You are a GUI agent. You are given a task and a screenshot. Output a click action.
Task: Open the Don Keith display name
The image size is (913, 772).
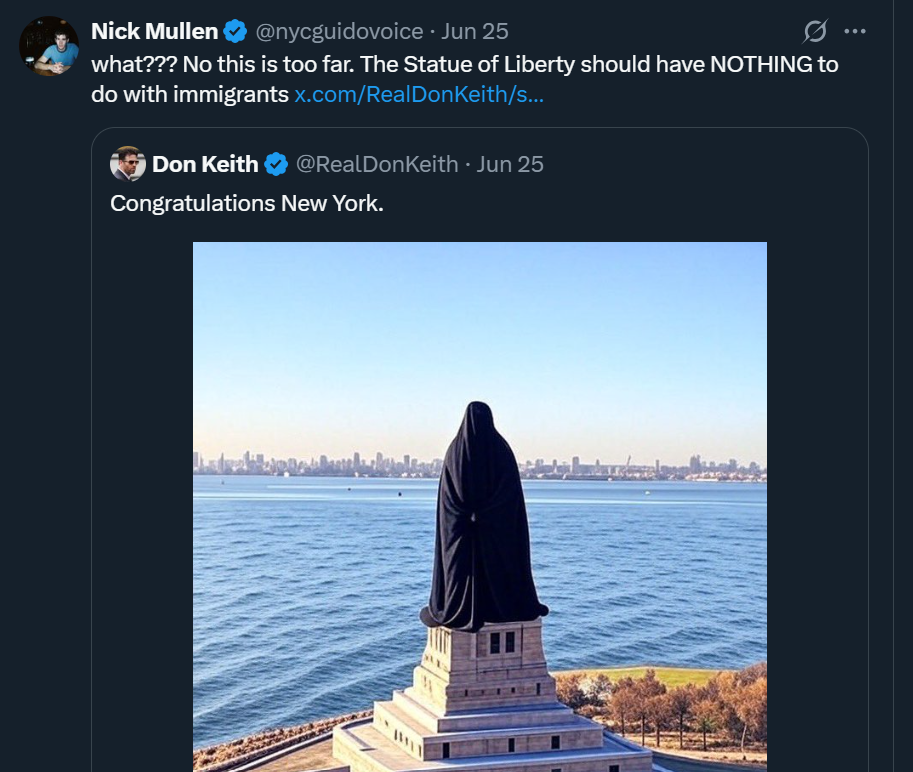pos(205,164)
